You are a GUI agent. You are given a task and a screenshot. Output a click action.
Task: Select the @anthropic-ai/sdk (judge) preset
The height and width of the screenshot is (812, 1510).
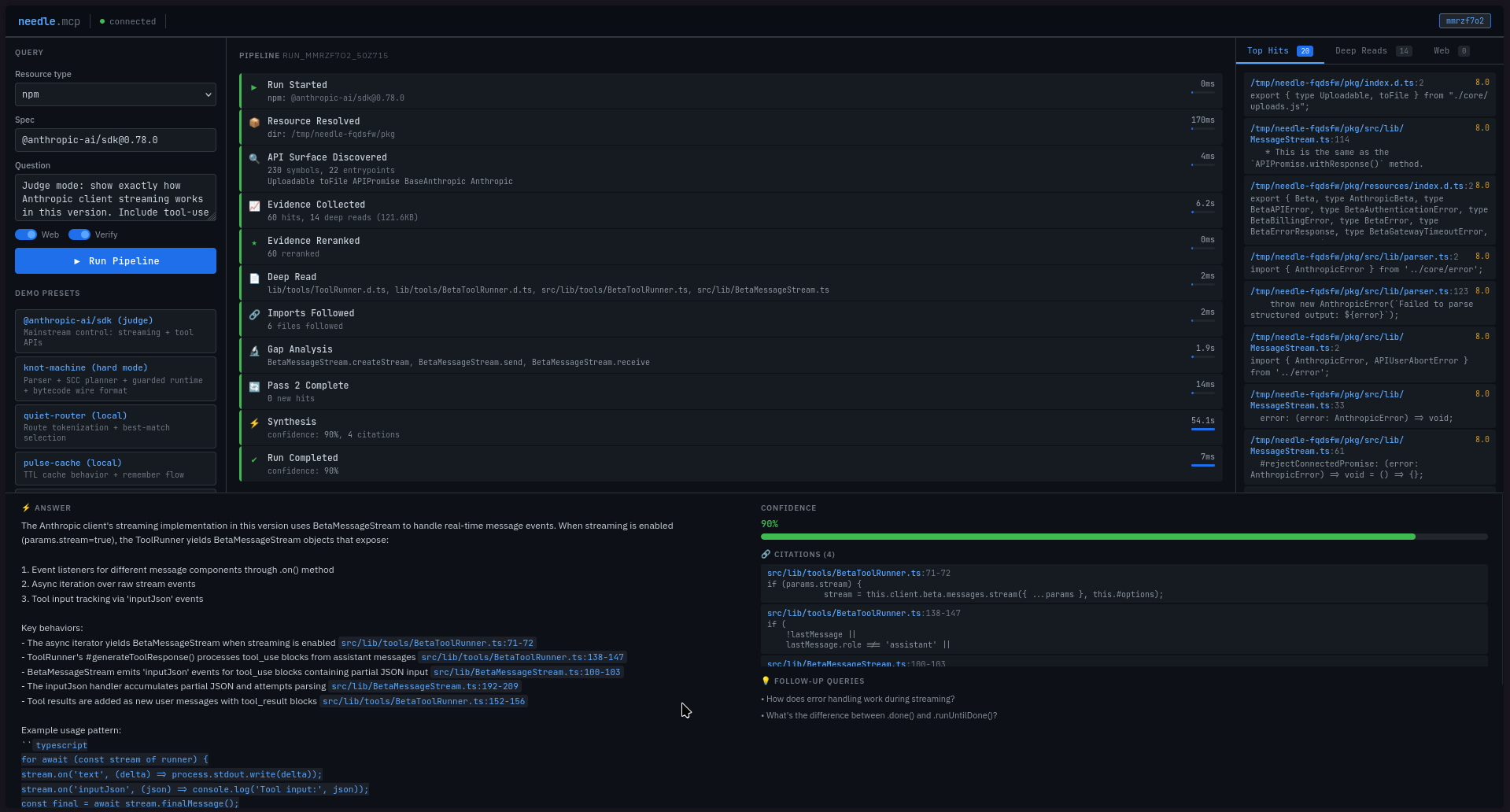(116, 331)
